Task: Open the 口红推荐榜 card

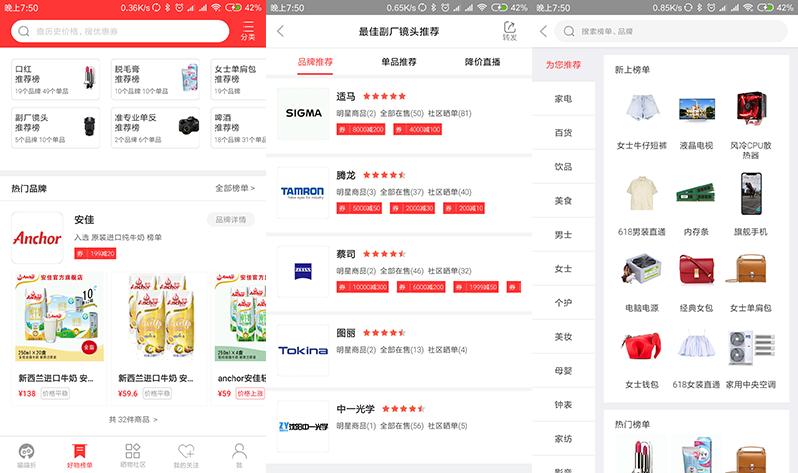Action: (55, 79)
